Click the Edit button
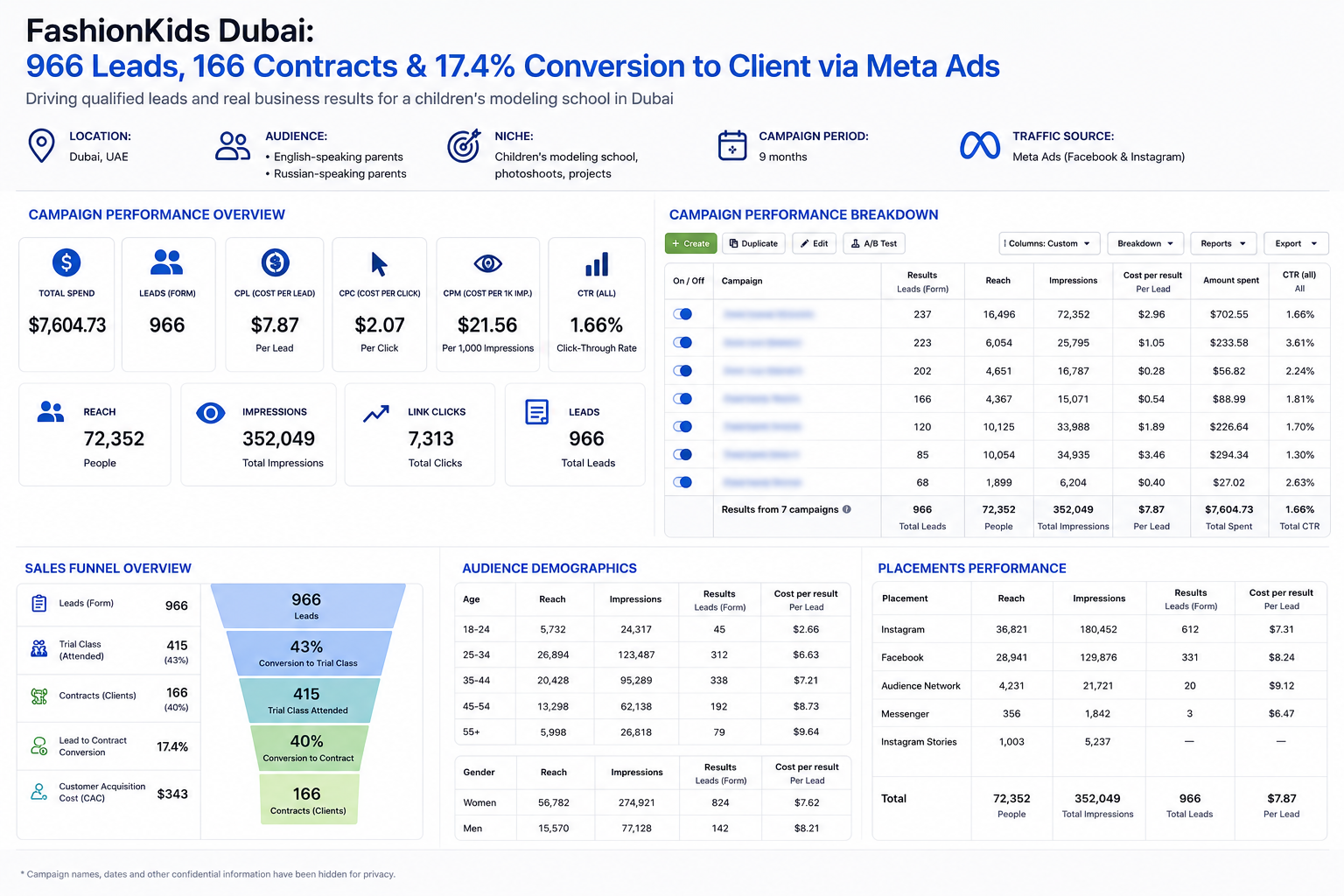1344x896 pixels. click(x=814, y=243)
